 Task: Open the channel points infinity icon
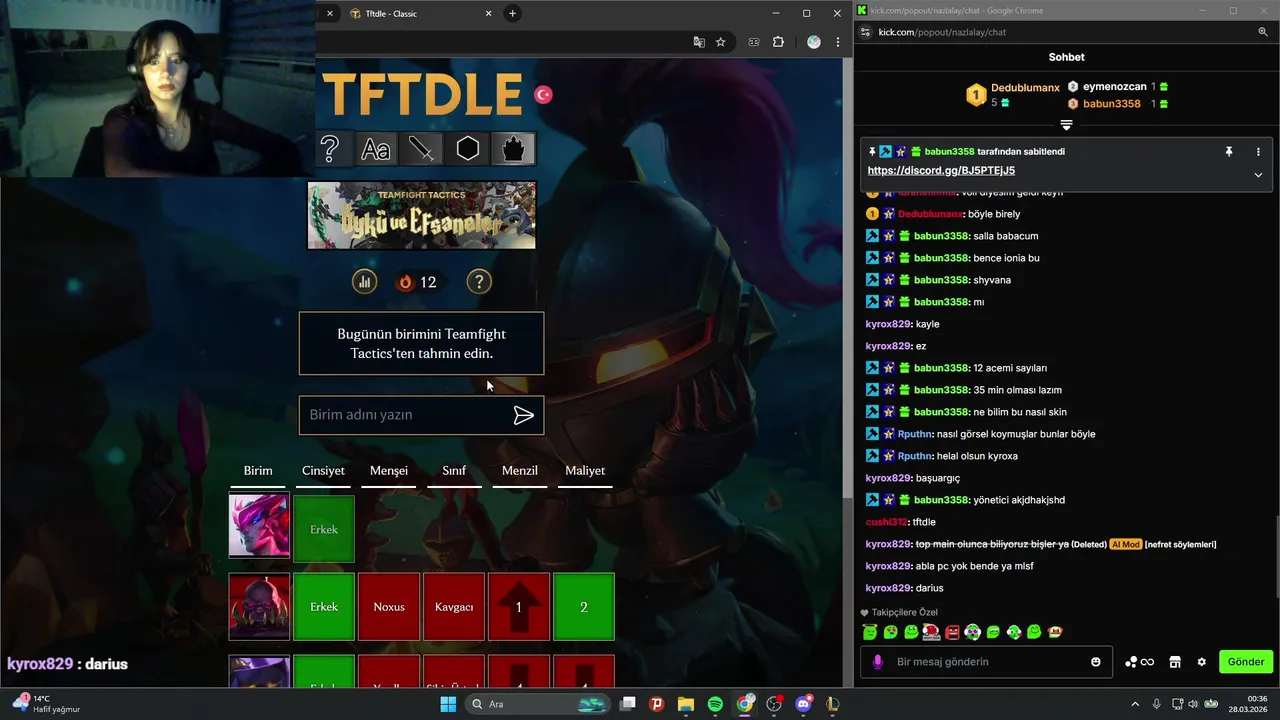1140,662
